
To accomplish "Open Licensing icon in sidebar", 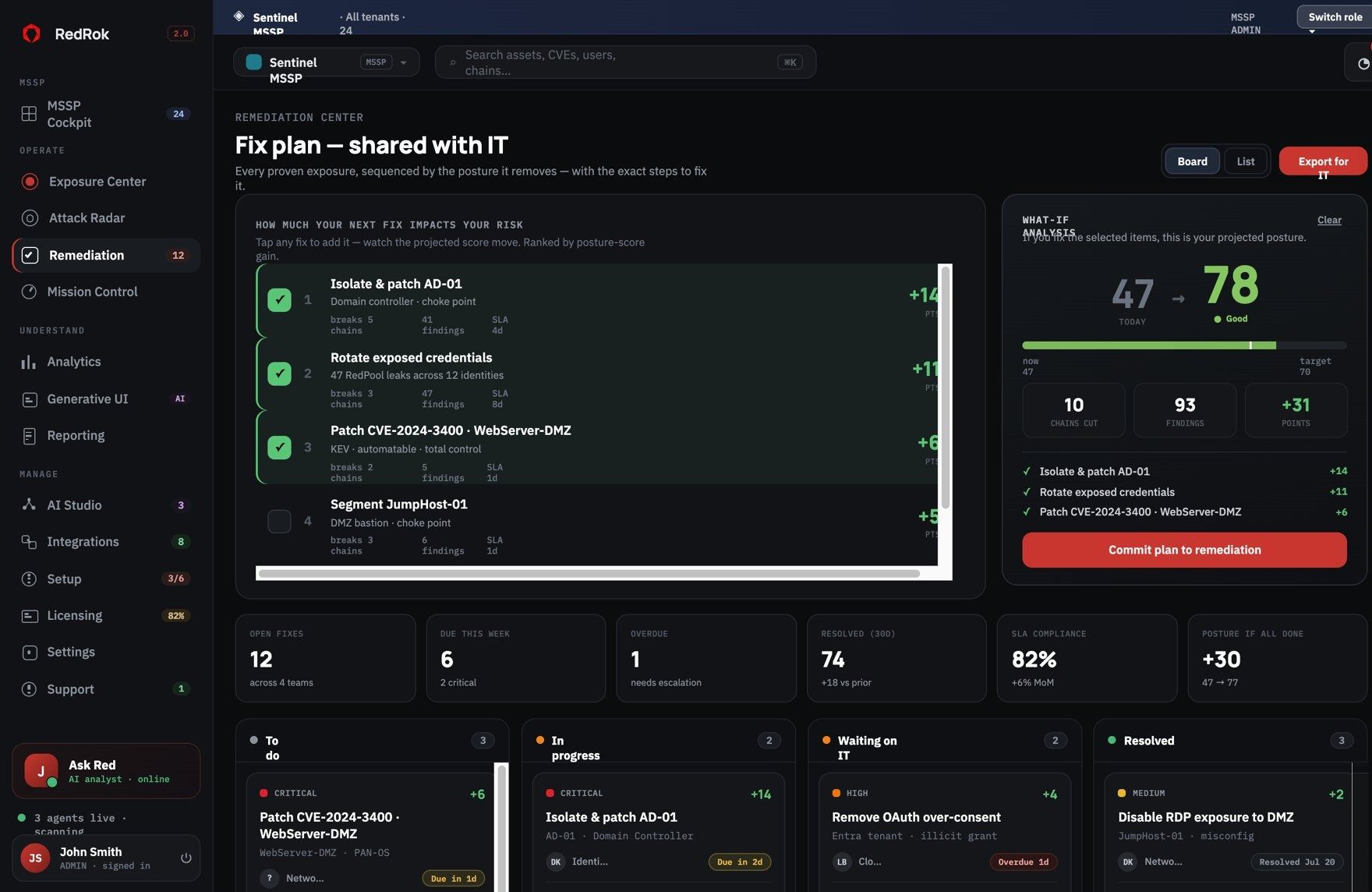I will tap(29, 616).
